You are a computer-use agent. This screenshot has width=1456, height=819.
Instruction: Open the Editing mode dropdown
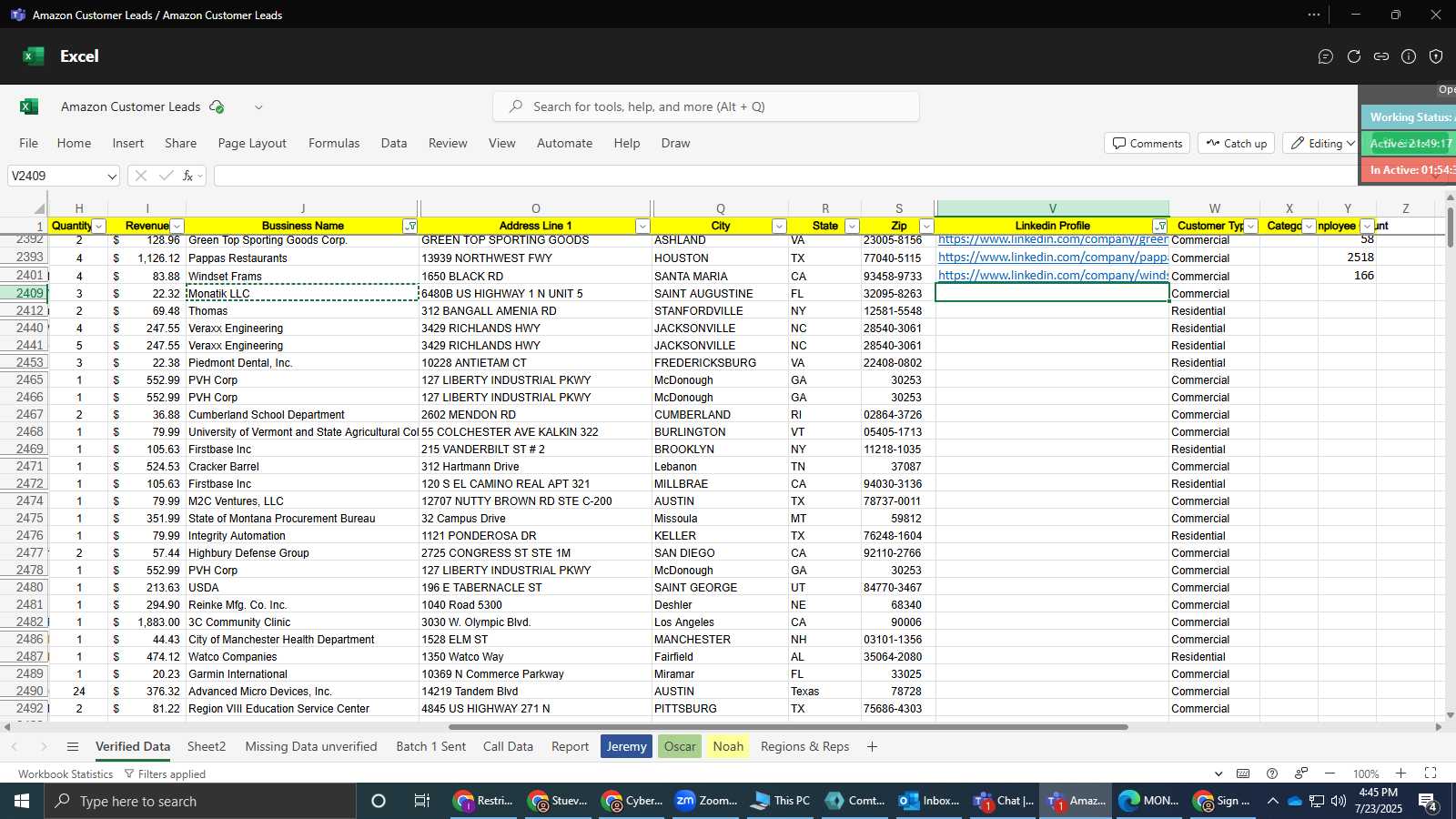click(1320, 143)
